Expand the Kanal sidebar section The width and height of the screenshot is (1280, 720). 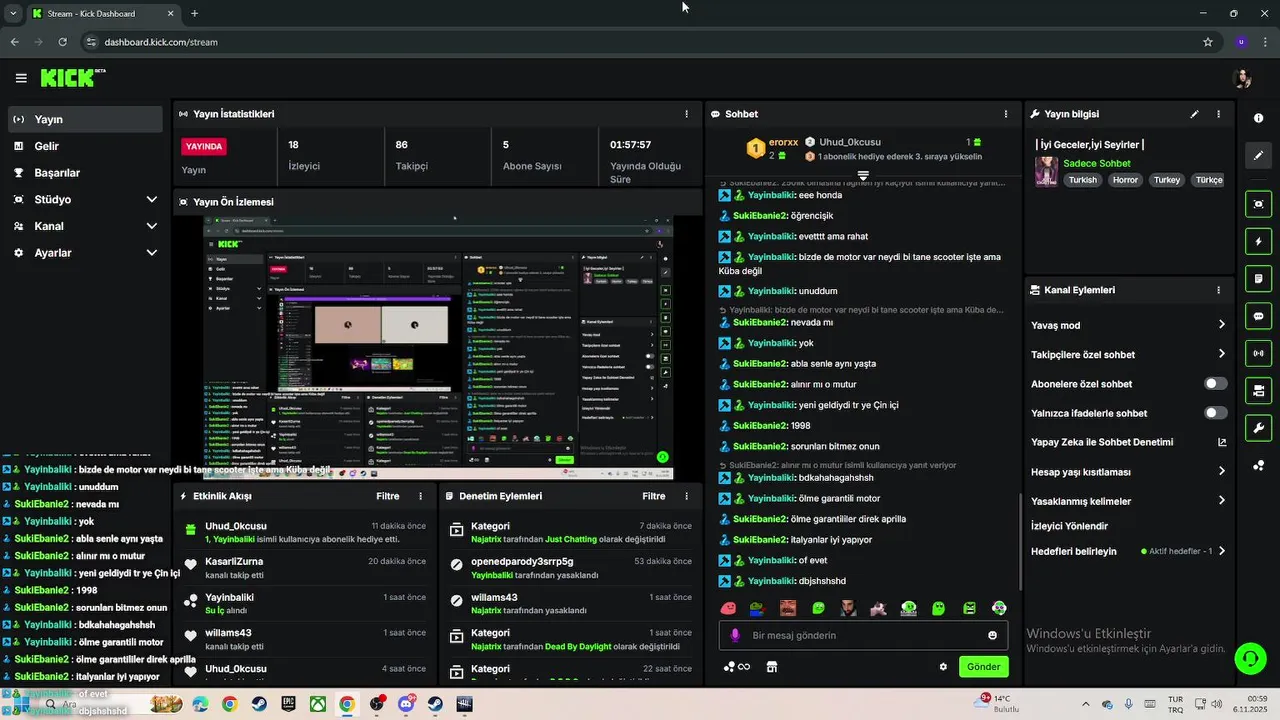tap(152, 226)
